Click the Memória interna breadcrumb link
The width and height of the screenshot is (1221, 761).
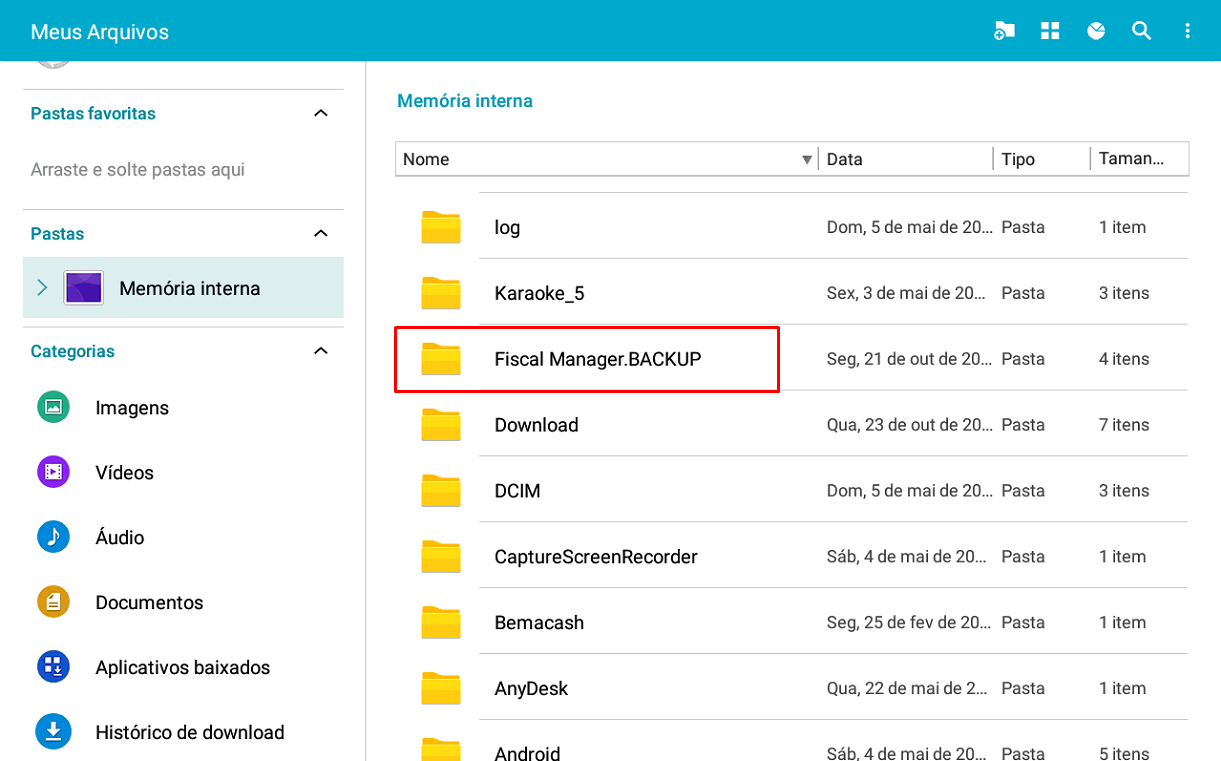point(465,101)
